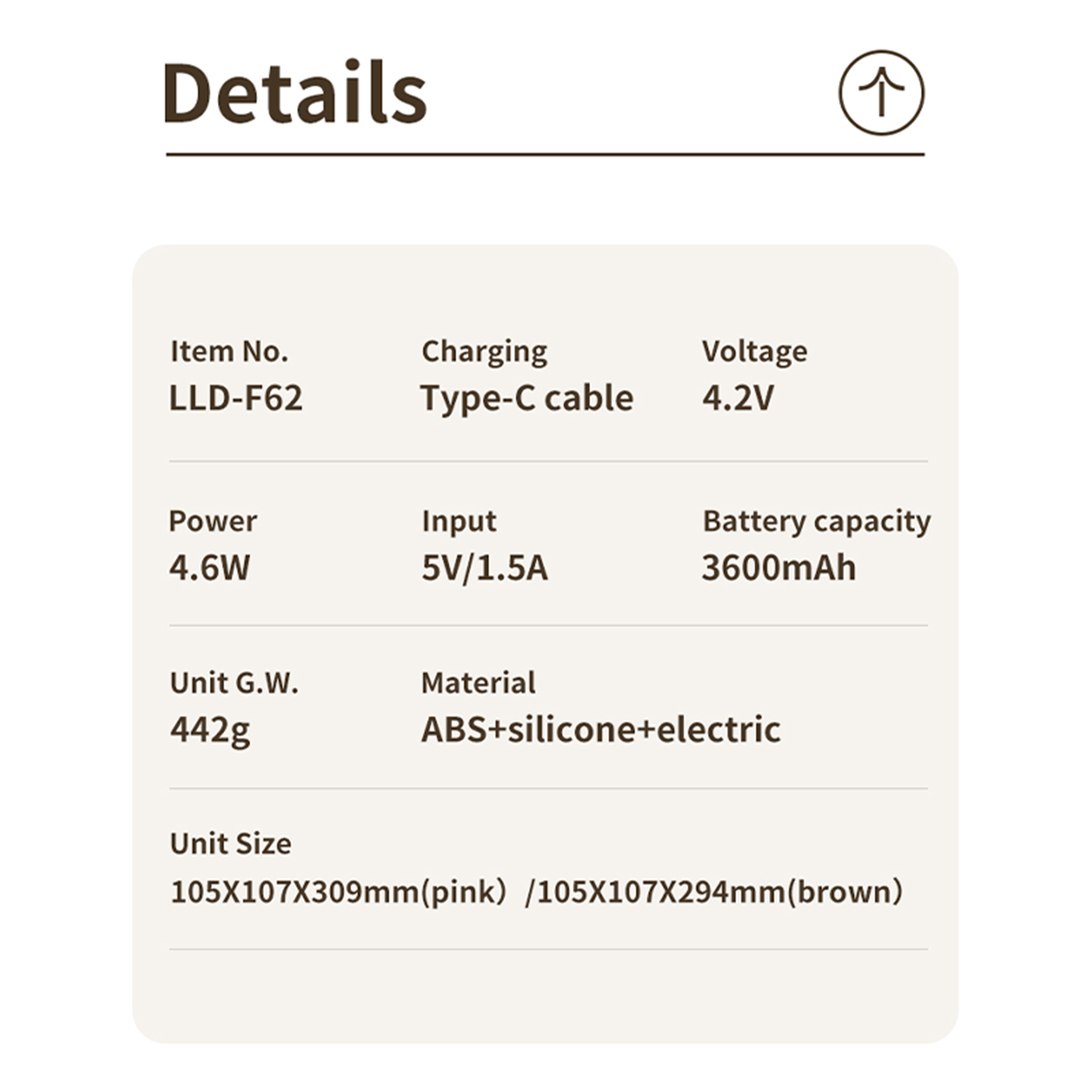Click the circled up-arrow icon
The height and width of the screenshot is (1092, 1092).
tap(880, 92)
